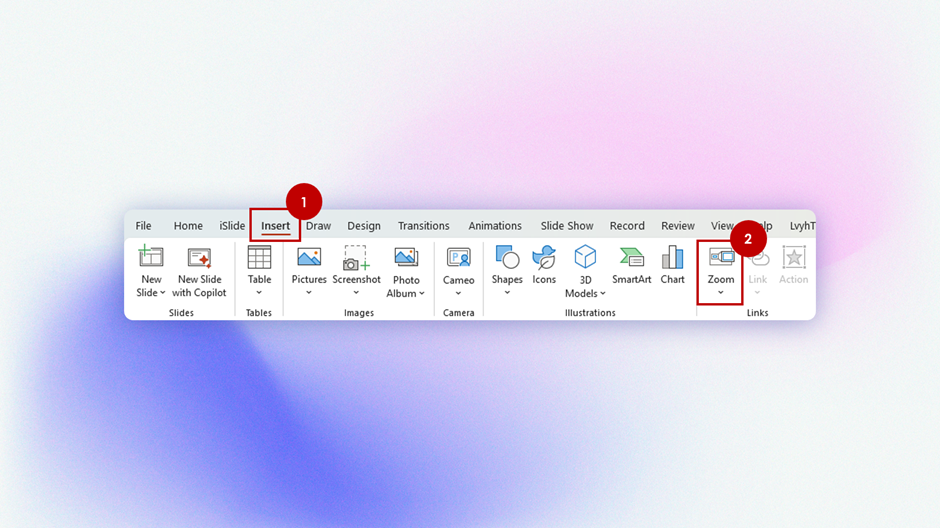Image resolution: width=940 pixels, height=528 pixels.
Task: Expand the 3D Models dropdown arrow
Action: tap(603, 294)
